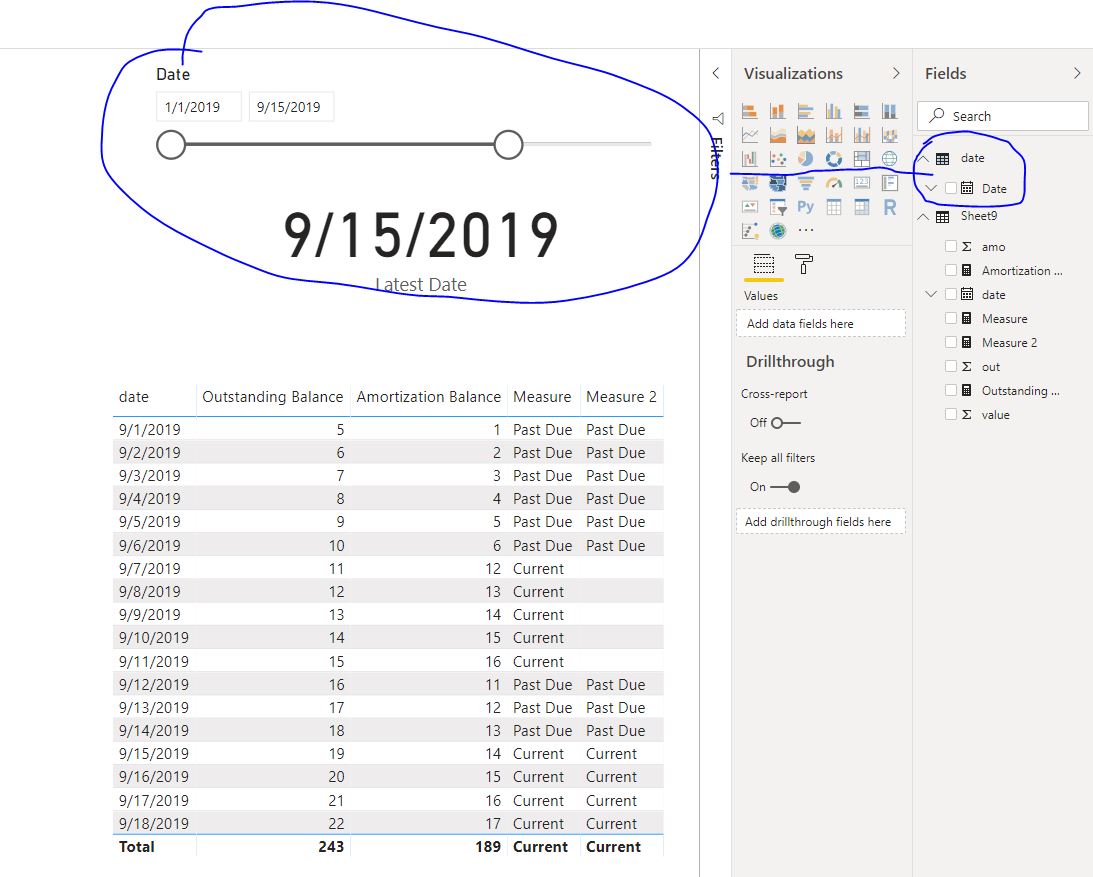
Task: Select the Clustered column chart visual
Action: pyautogui.click(x=834, y=111)
